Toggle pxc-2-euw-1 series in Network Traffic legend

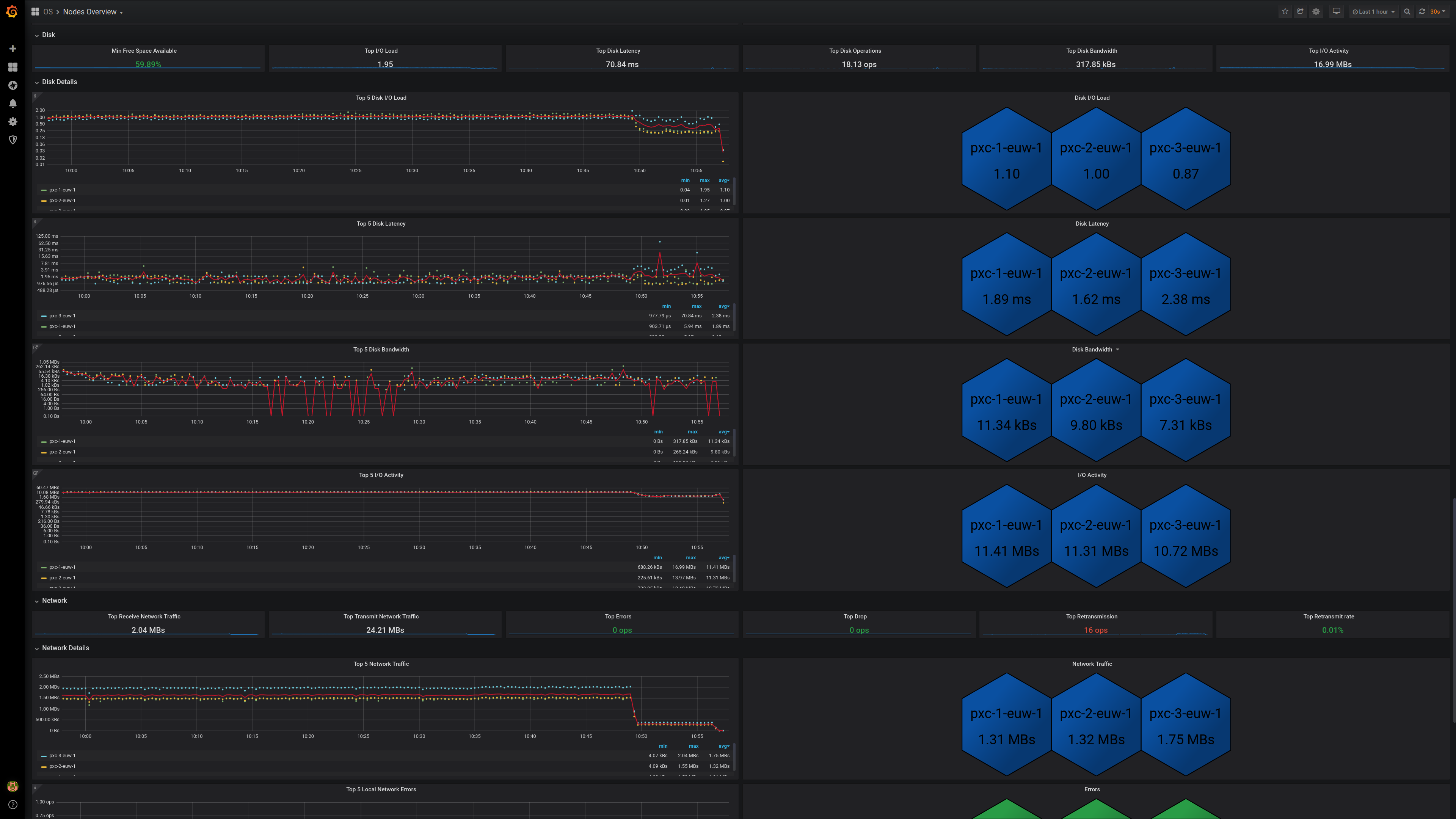[62, 766]
